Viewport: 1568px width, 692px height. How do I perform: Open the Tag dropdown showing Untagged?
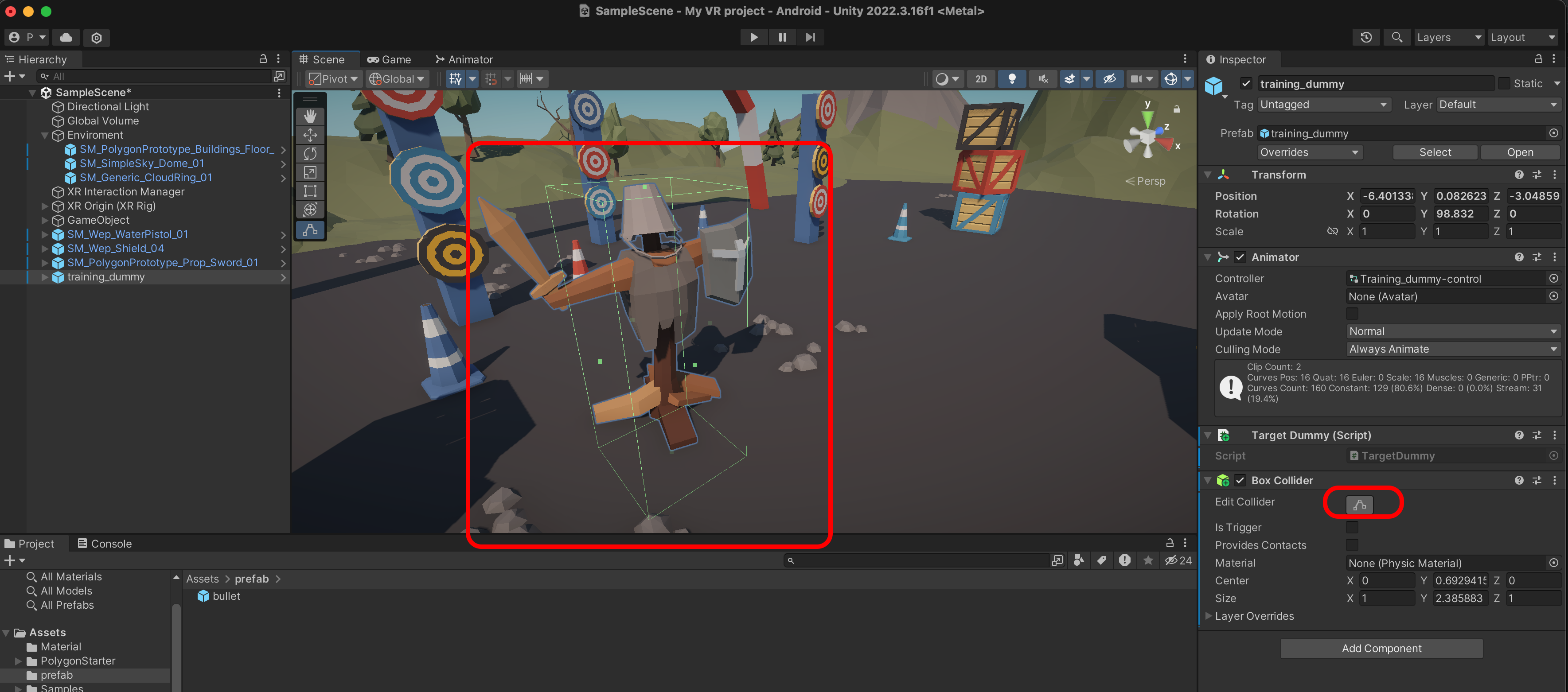1323,104
